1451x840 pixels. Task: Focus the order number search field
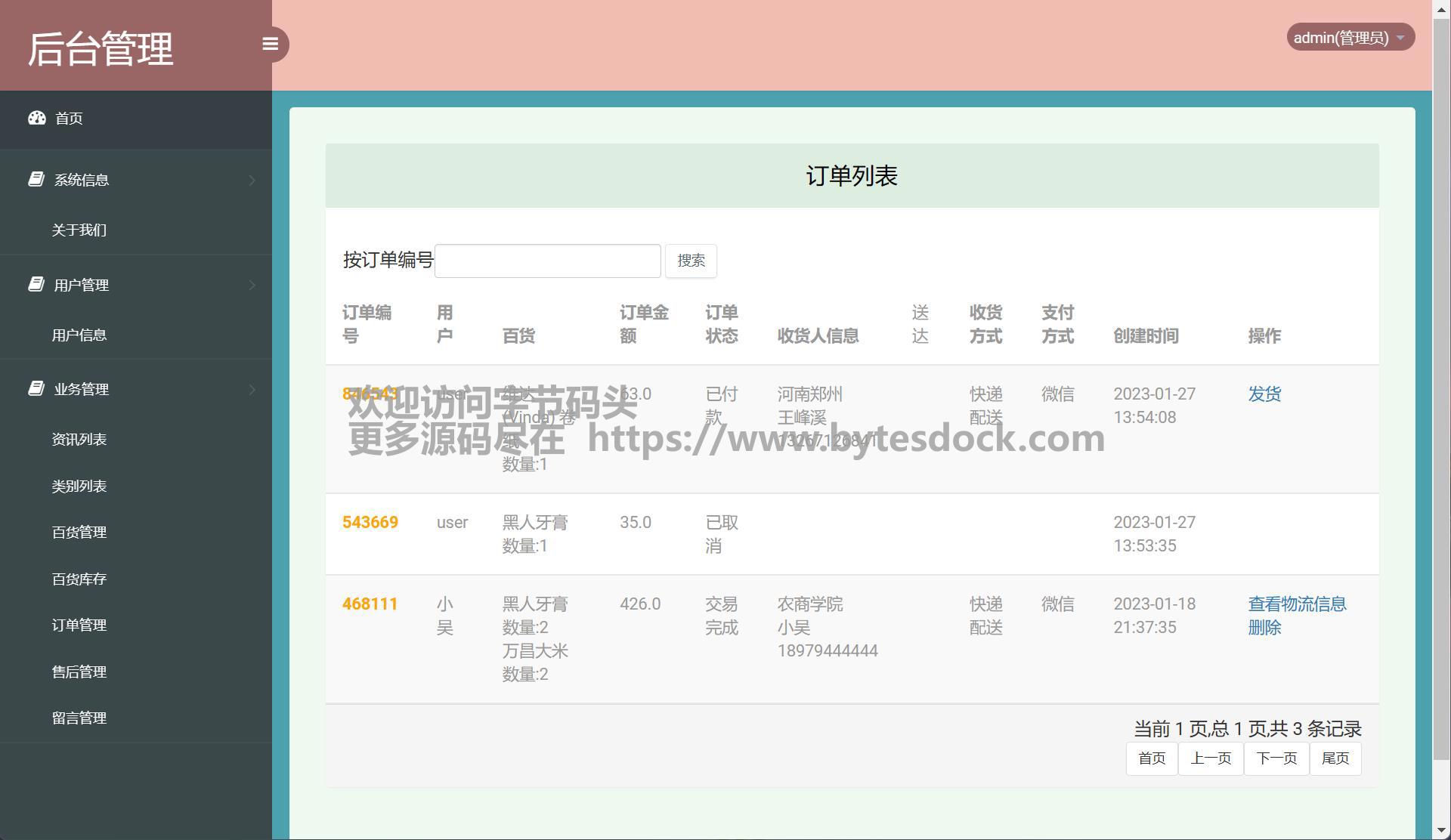coord(547,261)
